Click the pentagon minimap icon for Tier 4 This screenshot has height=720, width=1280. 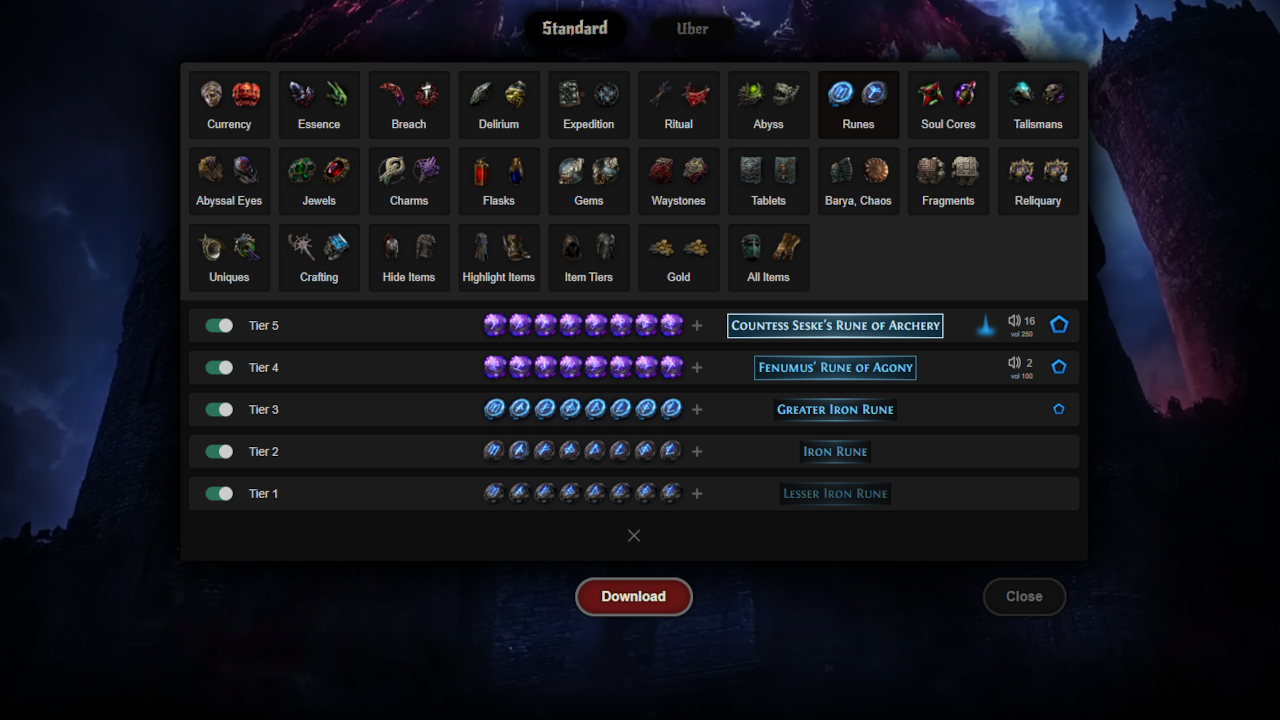pos(1059,367)
